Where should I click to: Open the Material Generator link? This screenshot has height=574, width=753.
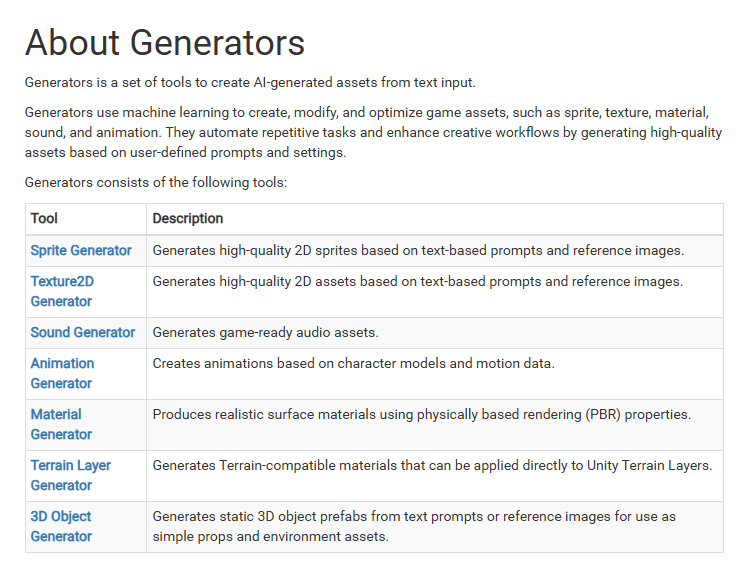tap(61, 424)
